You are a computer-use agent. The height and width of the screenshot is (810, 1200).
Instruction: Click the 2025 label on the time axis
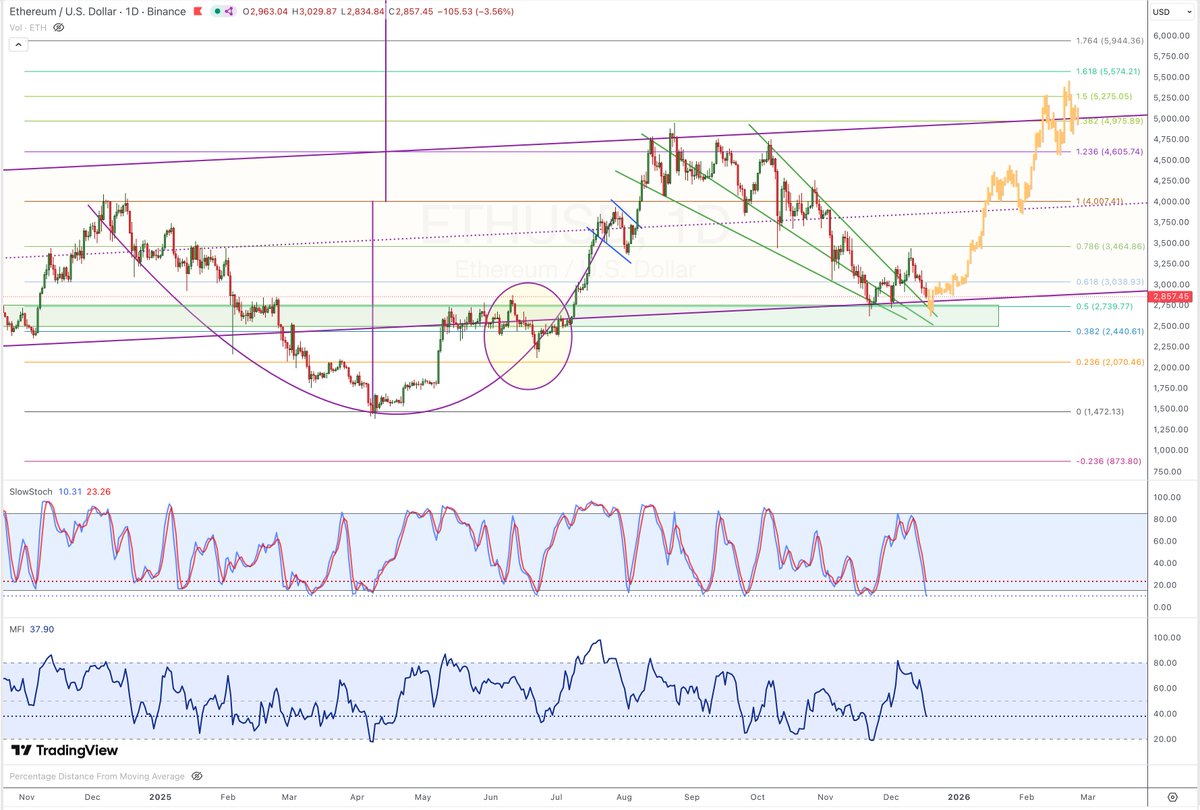tap(160, 797)
